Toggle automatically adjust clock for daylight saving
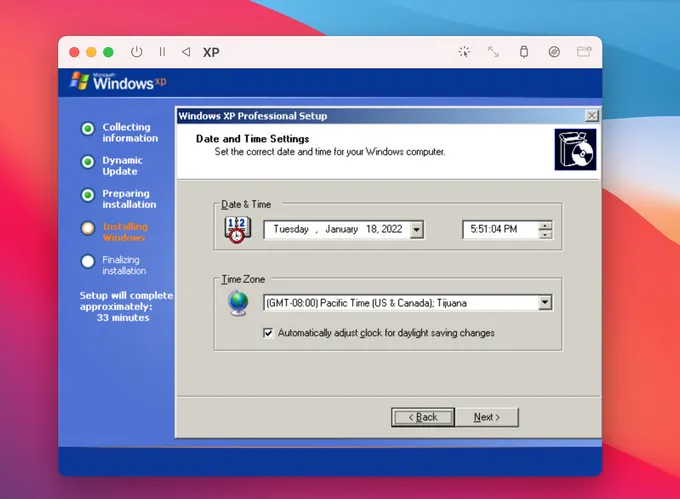 tap(268, 333)
